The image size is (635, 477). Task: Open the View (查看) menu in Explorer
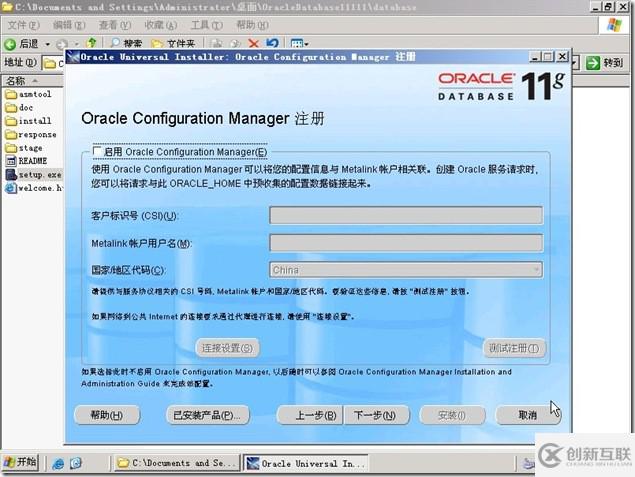click(115, 25)
